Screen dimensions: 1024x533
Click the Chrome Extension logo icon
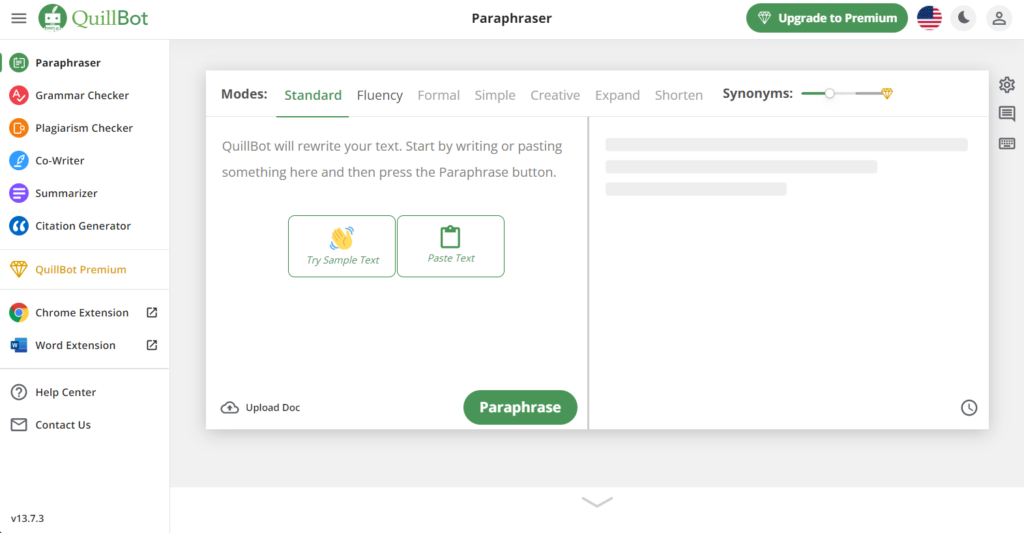click(19, 313)
